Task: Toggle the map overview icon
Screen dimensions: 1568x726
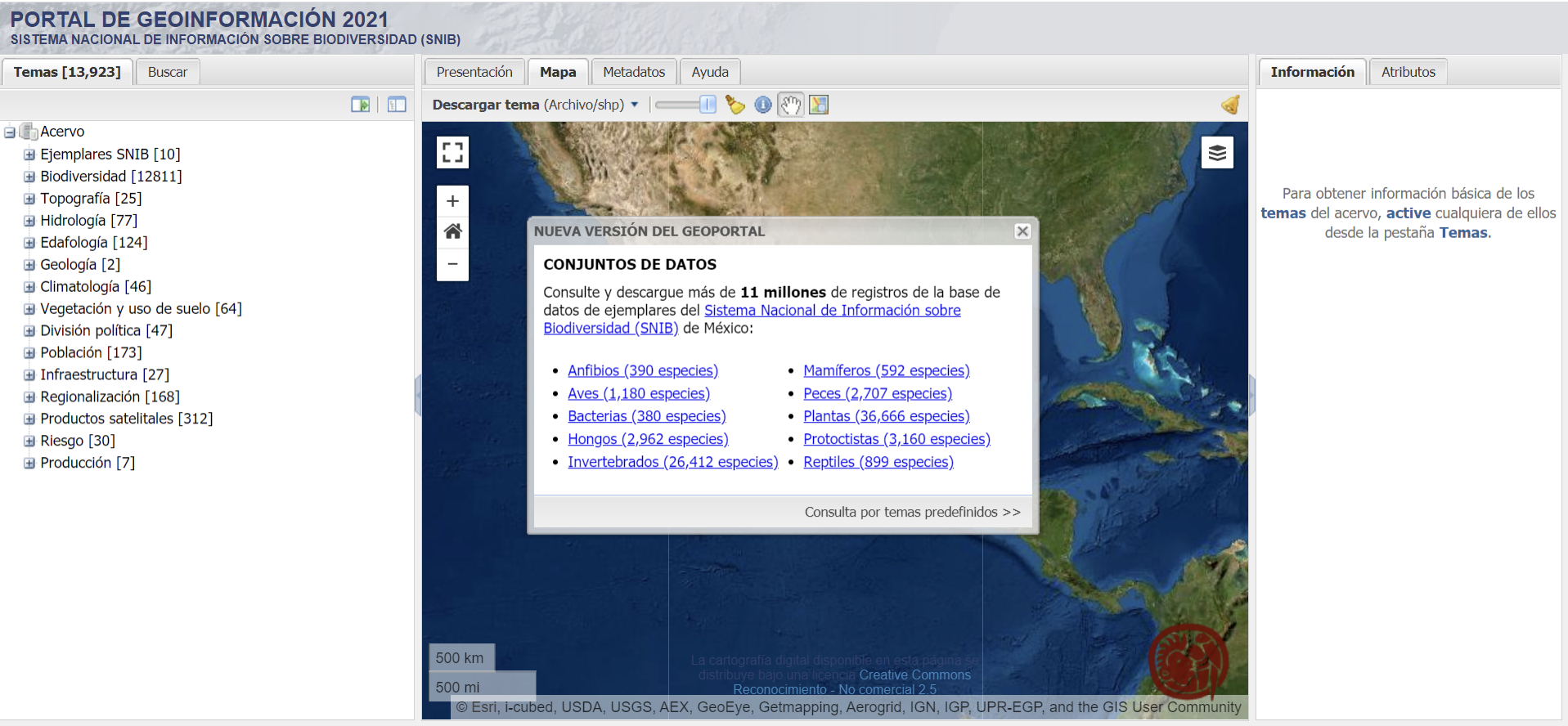Action: tap(819, 105)
